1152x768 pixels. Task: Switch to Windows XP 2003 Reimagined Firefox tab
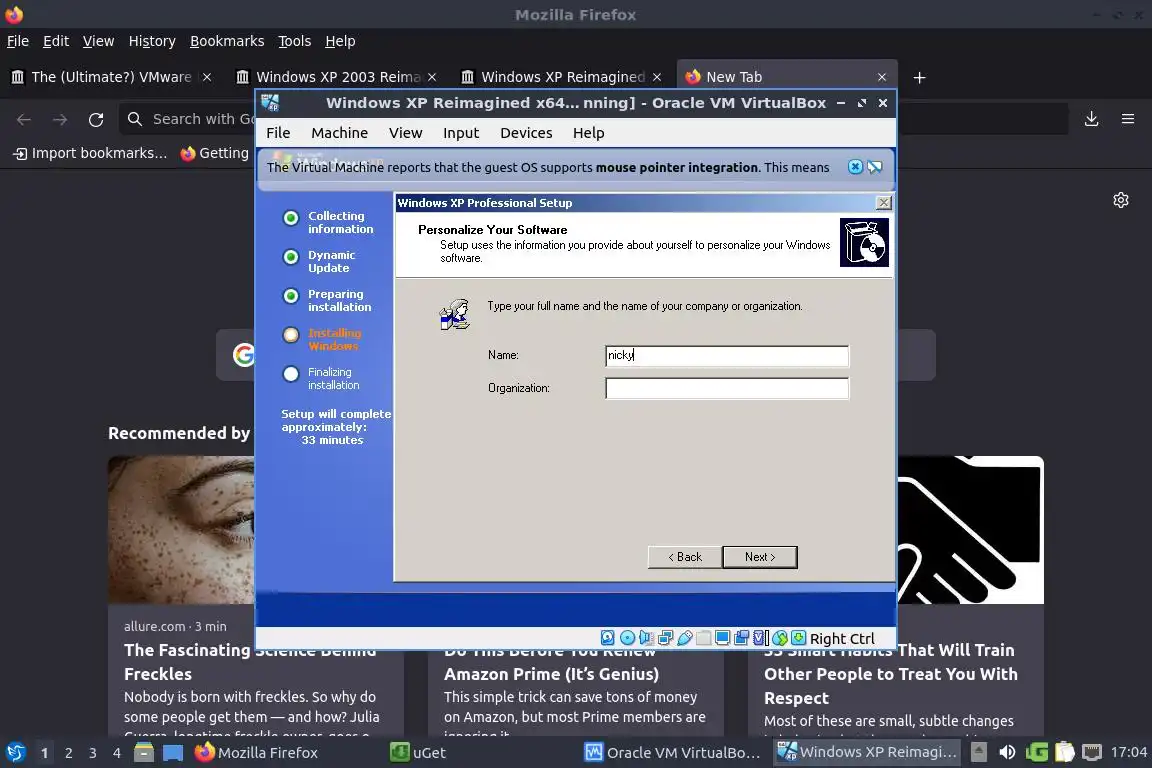pyautogui.click(x=337, y=77)
